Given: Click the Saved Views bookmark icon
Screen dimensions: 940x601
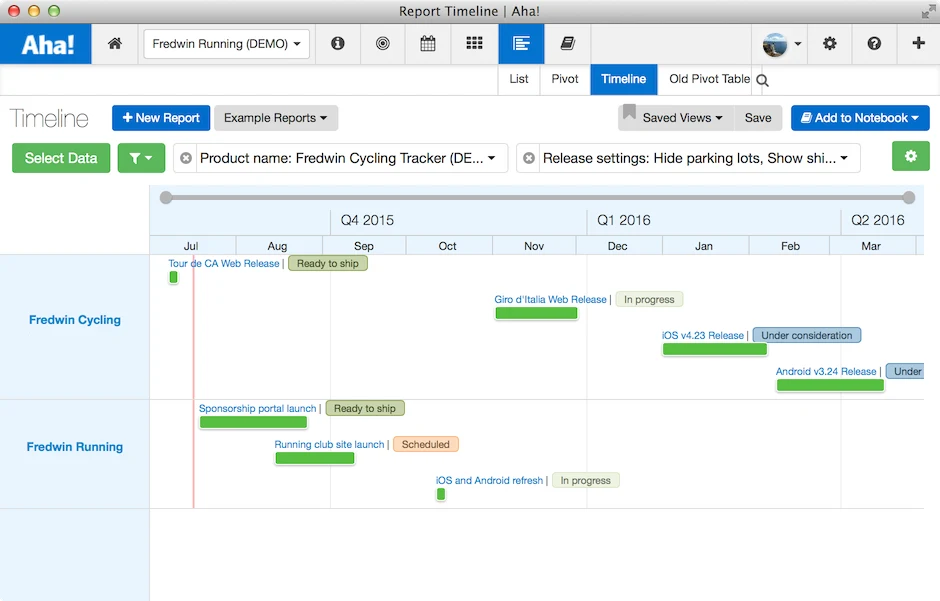Looking at the screenshot, I should (x=629, y=112).
